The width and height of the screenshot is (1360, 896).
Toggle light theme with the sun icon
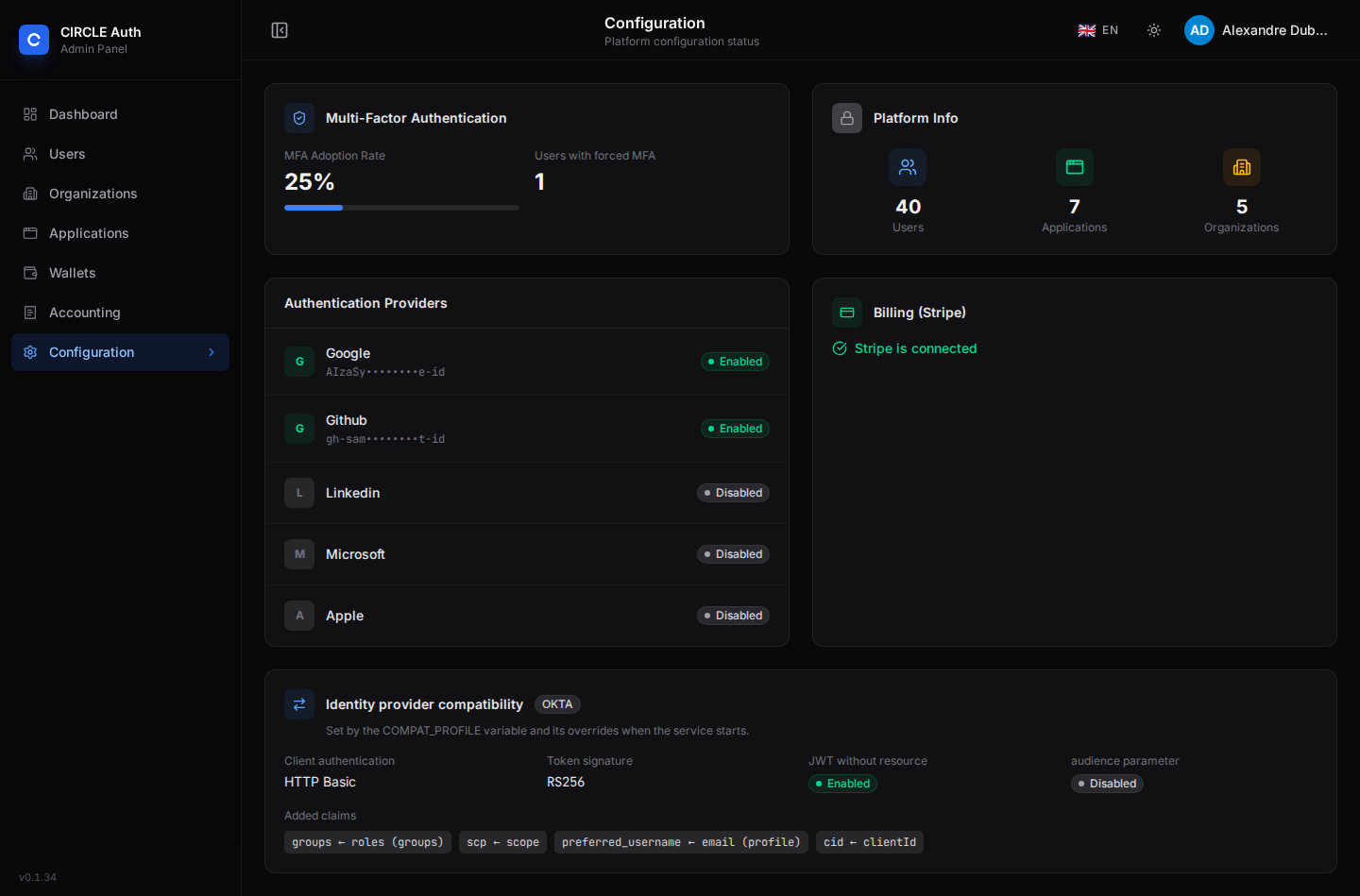tap(1154, 30)
